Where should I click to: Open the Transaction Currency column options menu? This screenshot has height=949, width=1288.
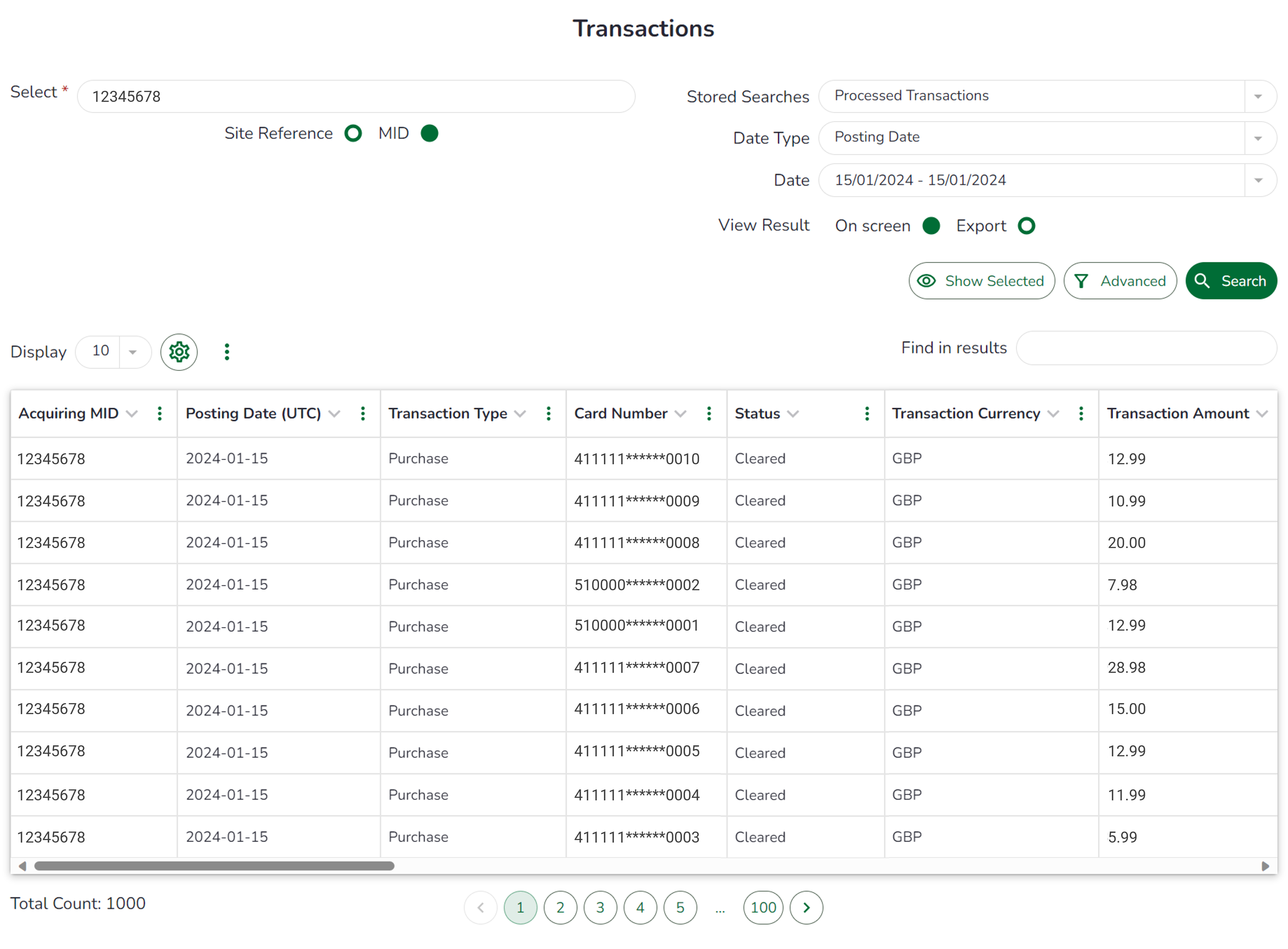coord(1081,413)
